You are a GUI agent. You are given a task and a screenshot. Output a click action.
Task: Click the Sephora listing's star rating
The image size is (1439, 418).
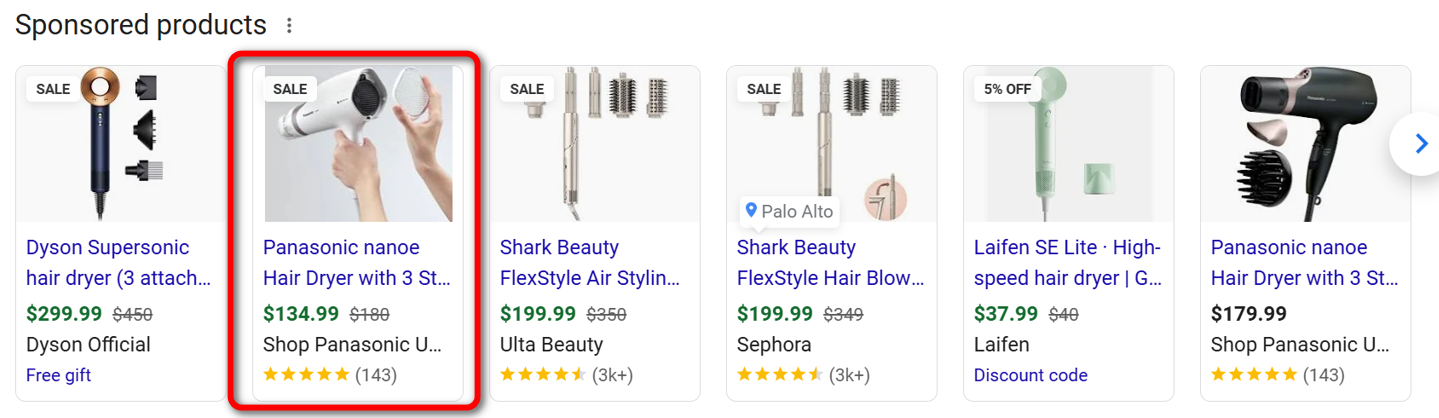(x=781, y=375)
